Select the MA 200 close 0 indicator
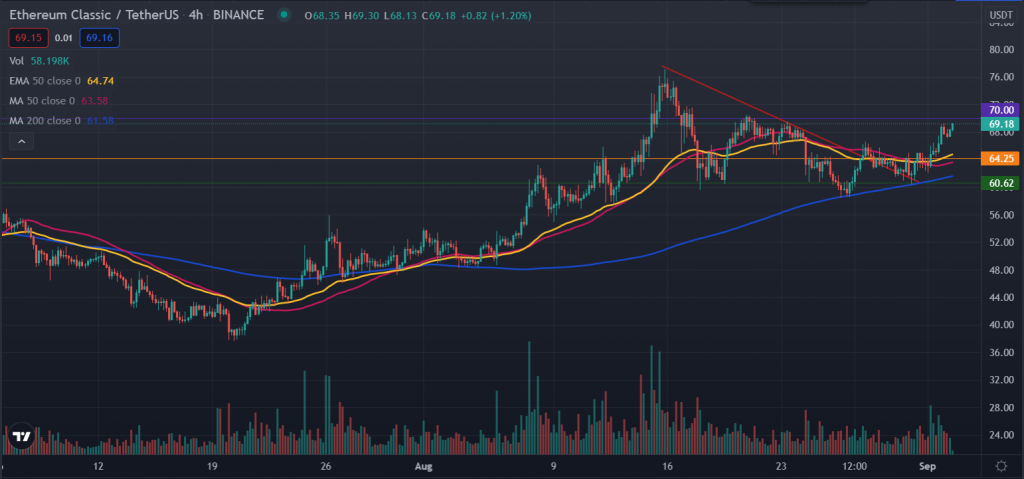 45,121
